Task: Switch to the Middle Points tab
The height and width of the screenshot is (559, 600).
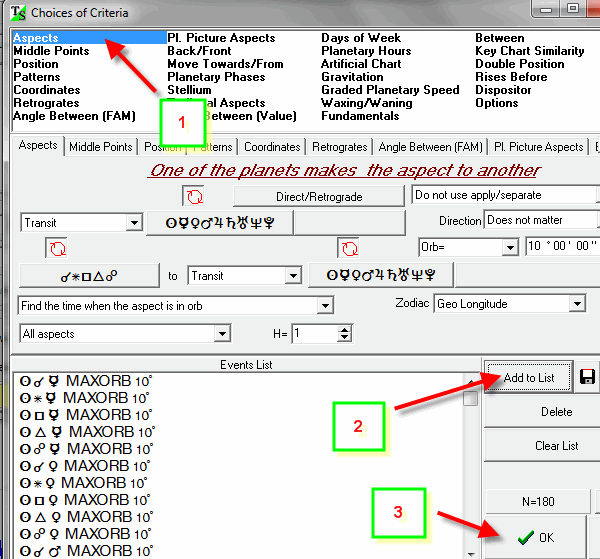Action: [101, 147]
